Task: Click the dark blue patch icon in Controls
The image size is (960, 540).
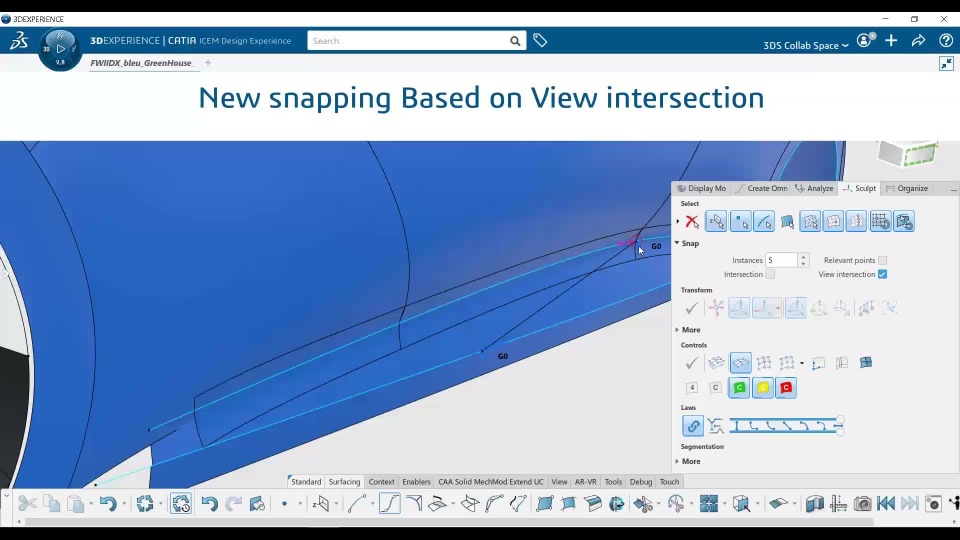Action: (866, 363)
